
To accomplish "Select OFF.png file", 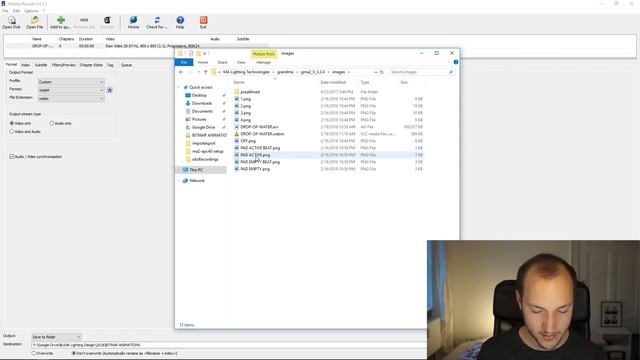I will point(248,141).
